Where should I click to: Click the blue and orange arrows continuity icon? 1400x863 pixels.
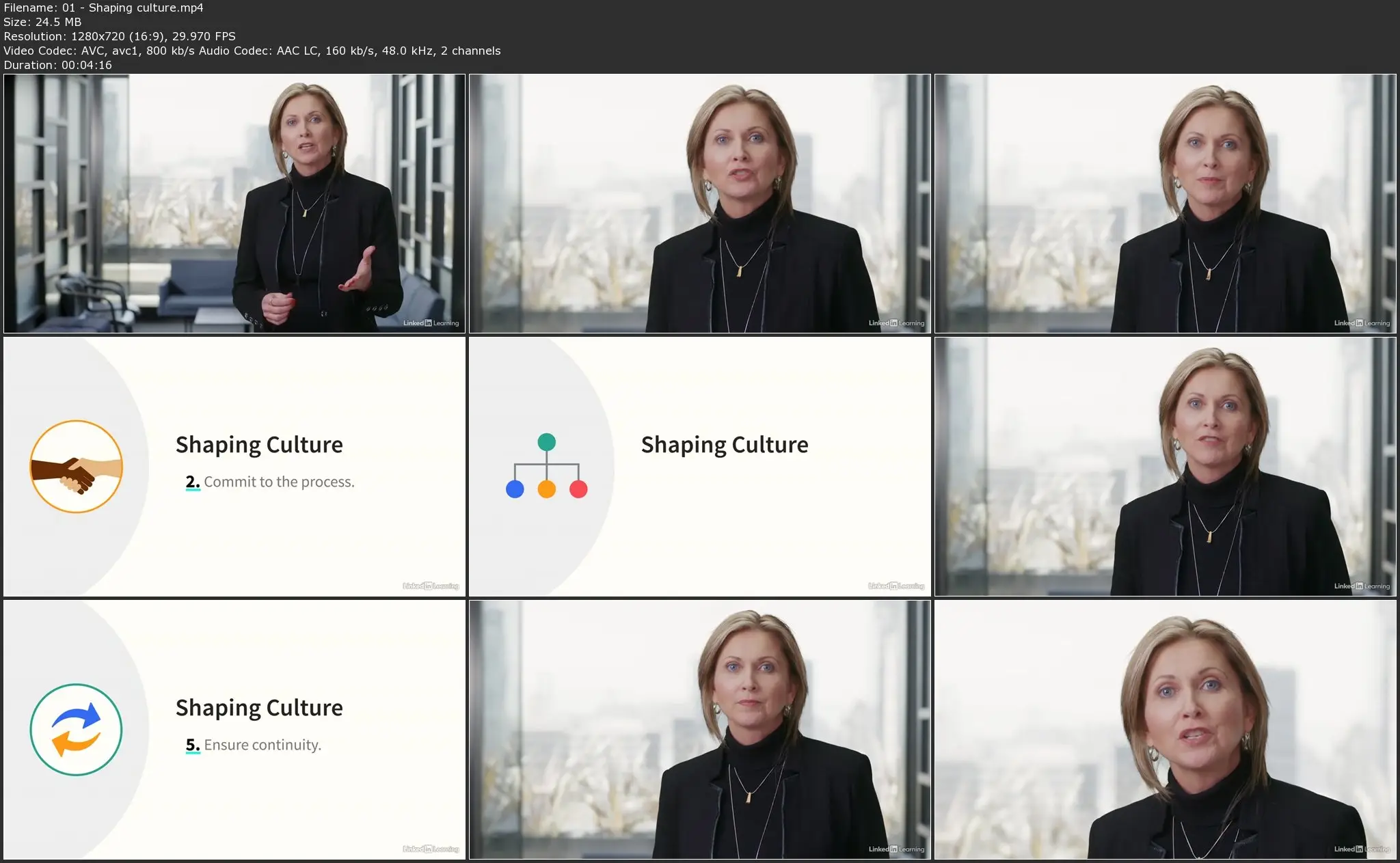point(76,730)
